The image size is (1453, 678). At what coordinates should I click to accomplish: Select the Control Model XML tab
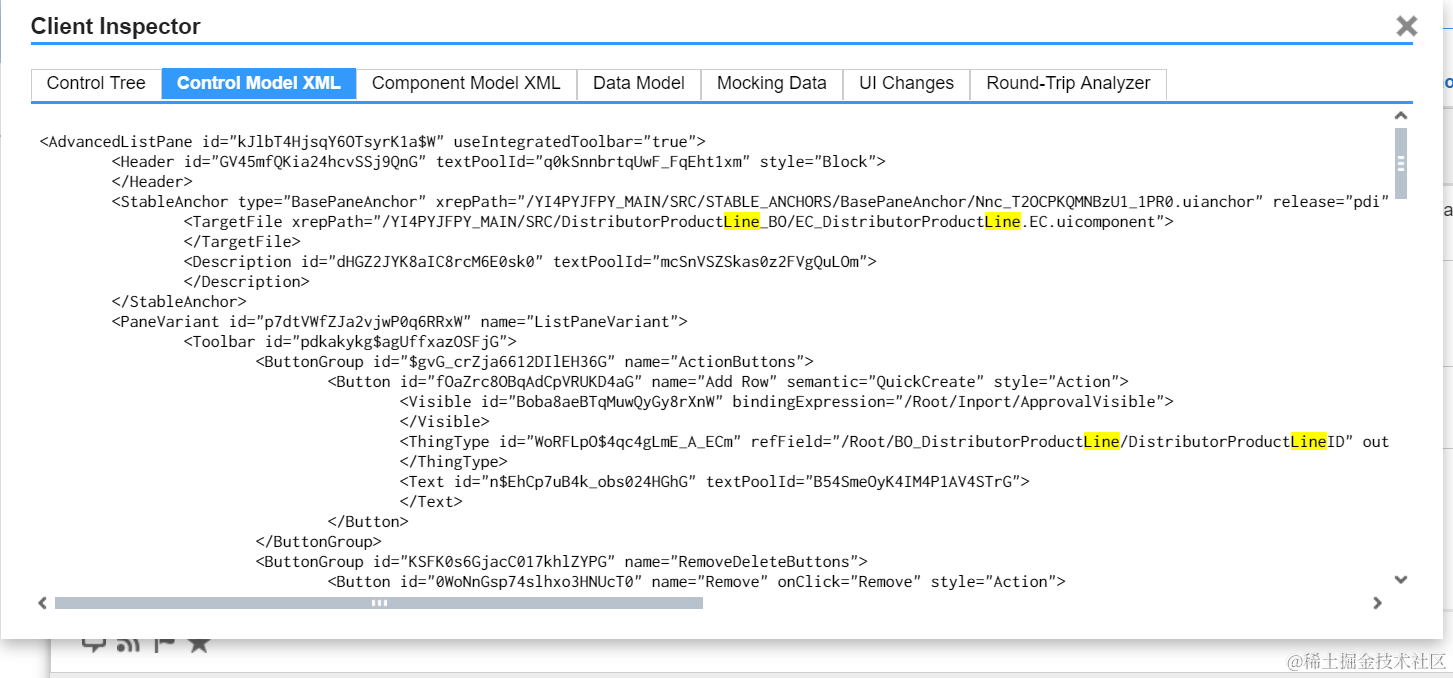259,83
